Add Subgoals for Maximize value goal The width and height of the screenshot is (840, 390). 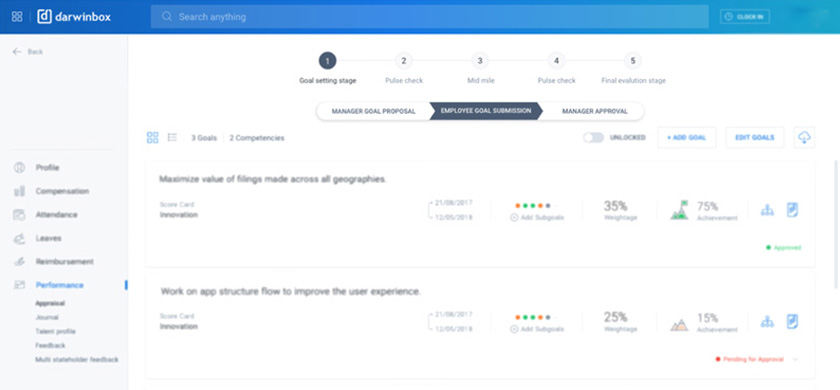pos(537,218)
